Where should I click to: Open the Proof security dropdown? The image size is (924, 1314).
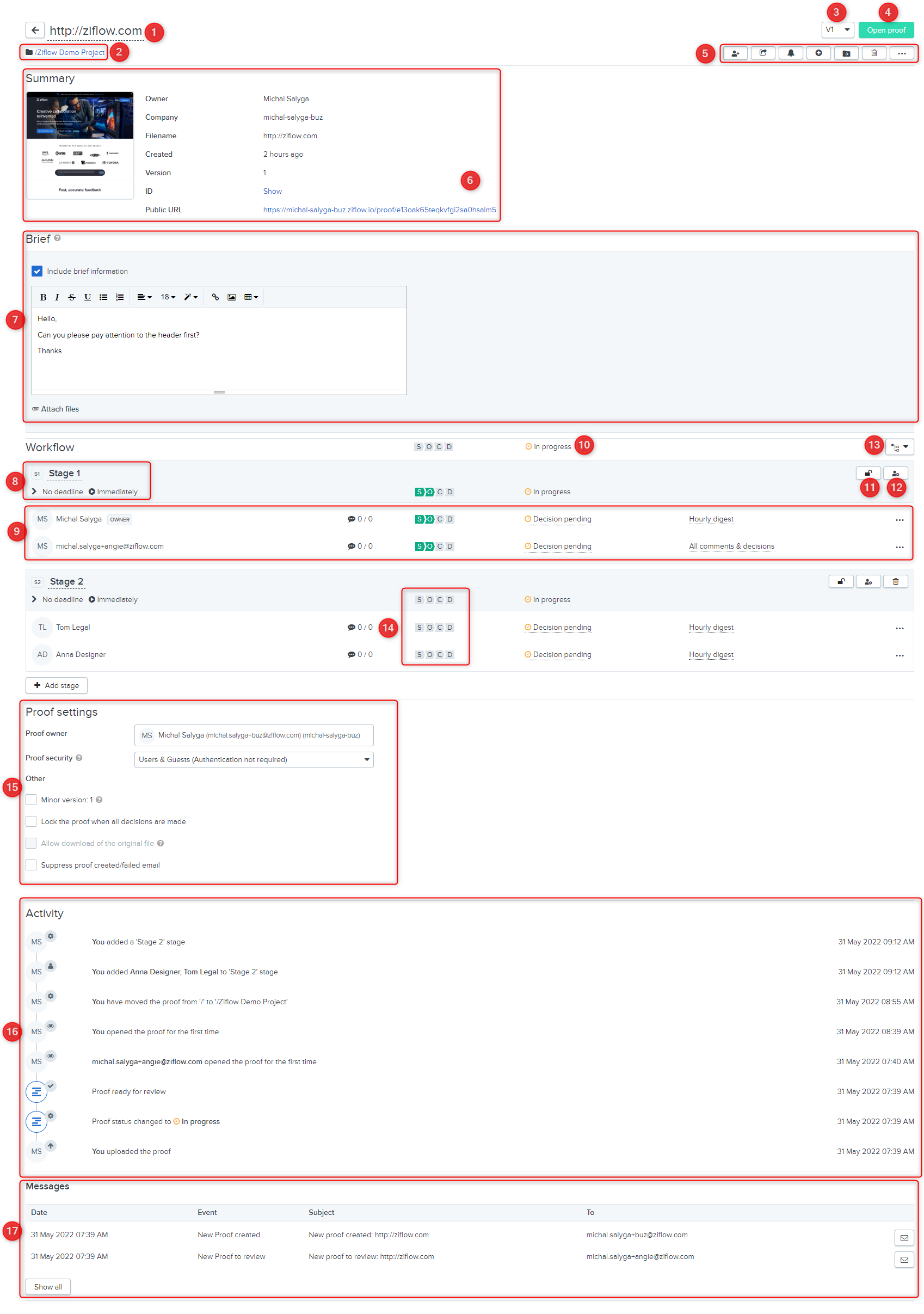pyautogui.click(x=254, y=759)
